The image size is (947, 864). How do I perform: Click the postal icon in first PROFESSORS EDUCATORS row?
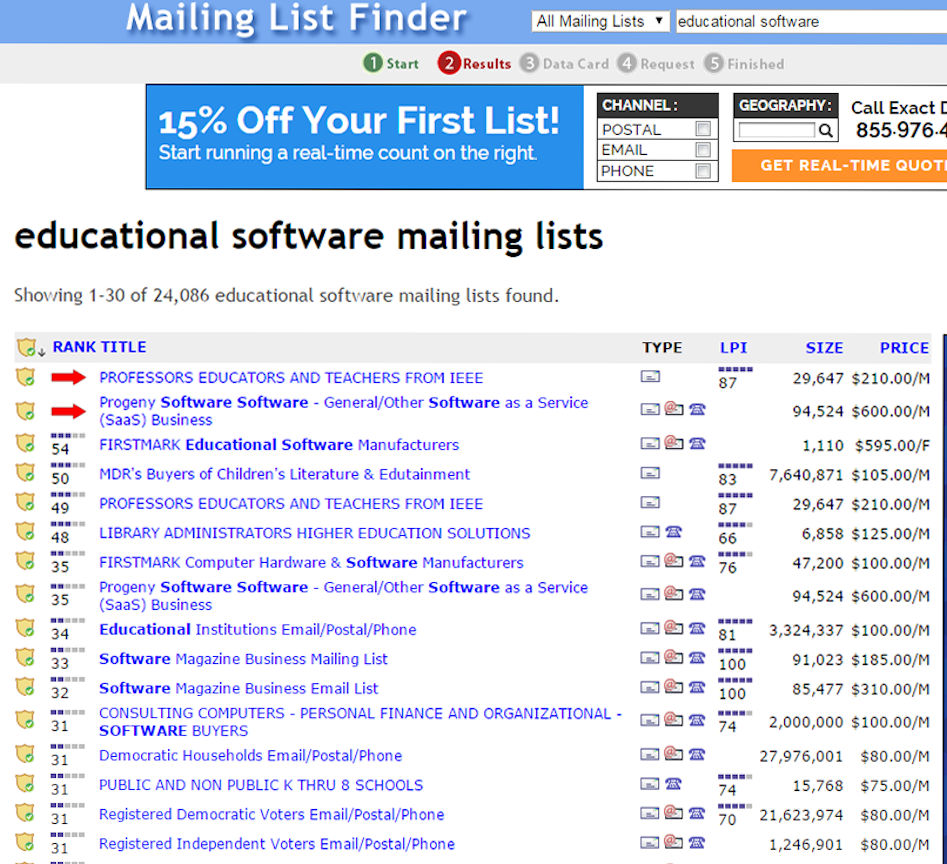(650, 377)
